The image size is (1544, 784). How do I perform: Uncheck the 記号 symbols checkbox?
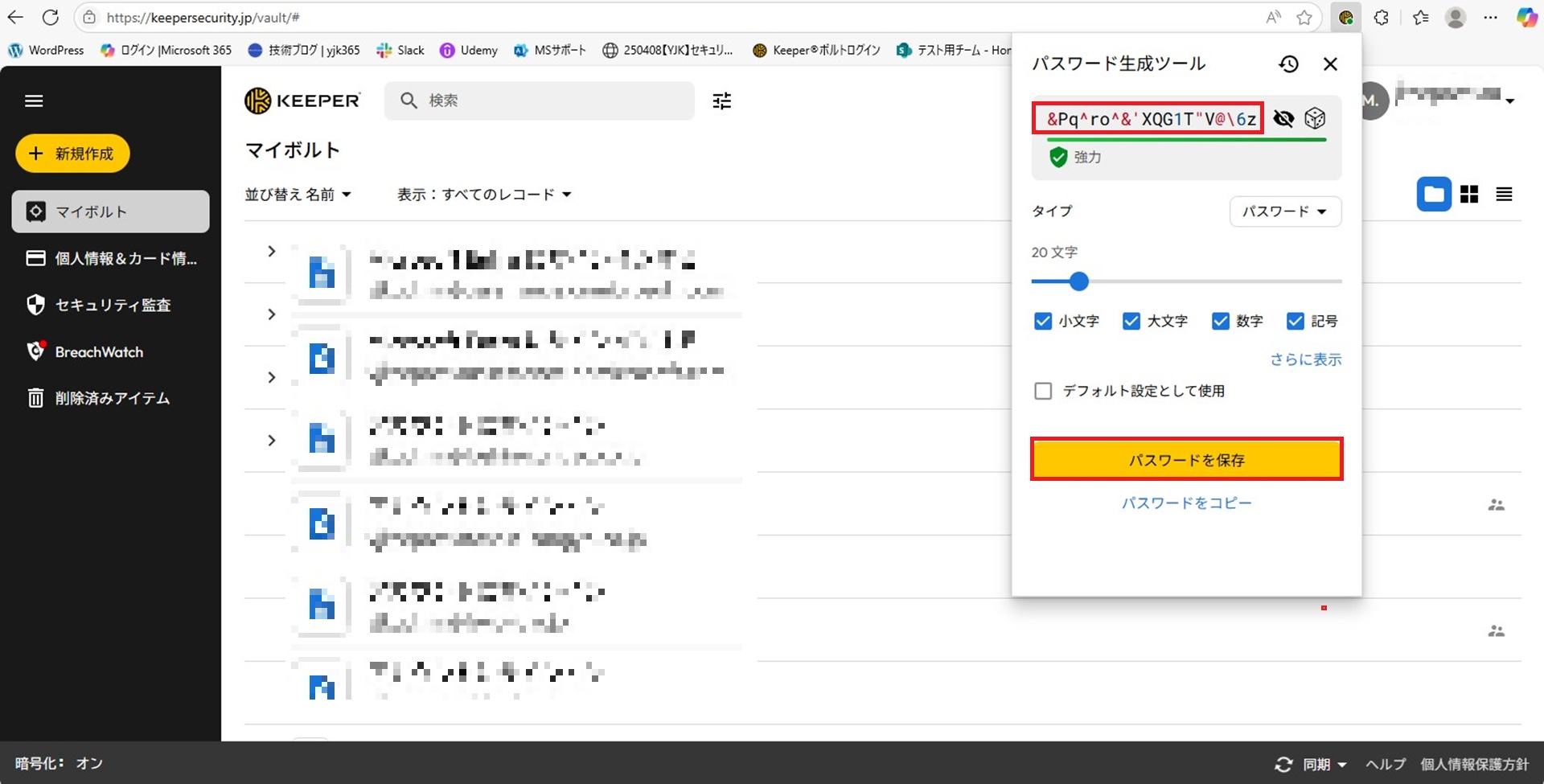pos(1295,322)
